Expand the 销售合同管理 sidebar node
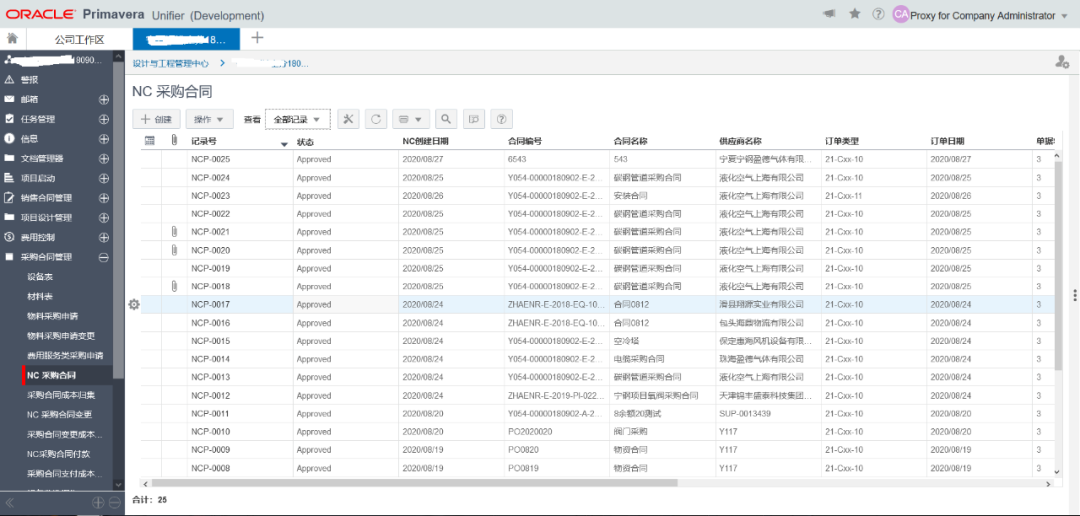 103,198
